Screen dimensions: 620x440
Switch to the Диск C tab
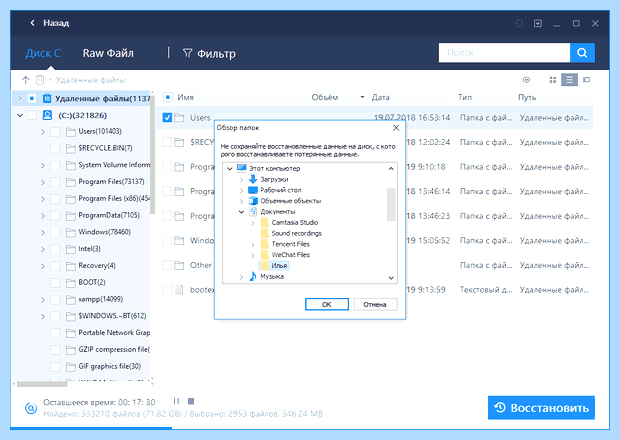click(x=43, y=53)
